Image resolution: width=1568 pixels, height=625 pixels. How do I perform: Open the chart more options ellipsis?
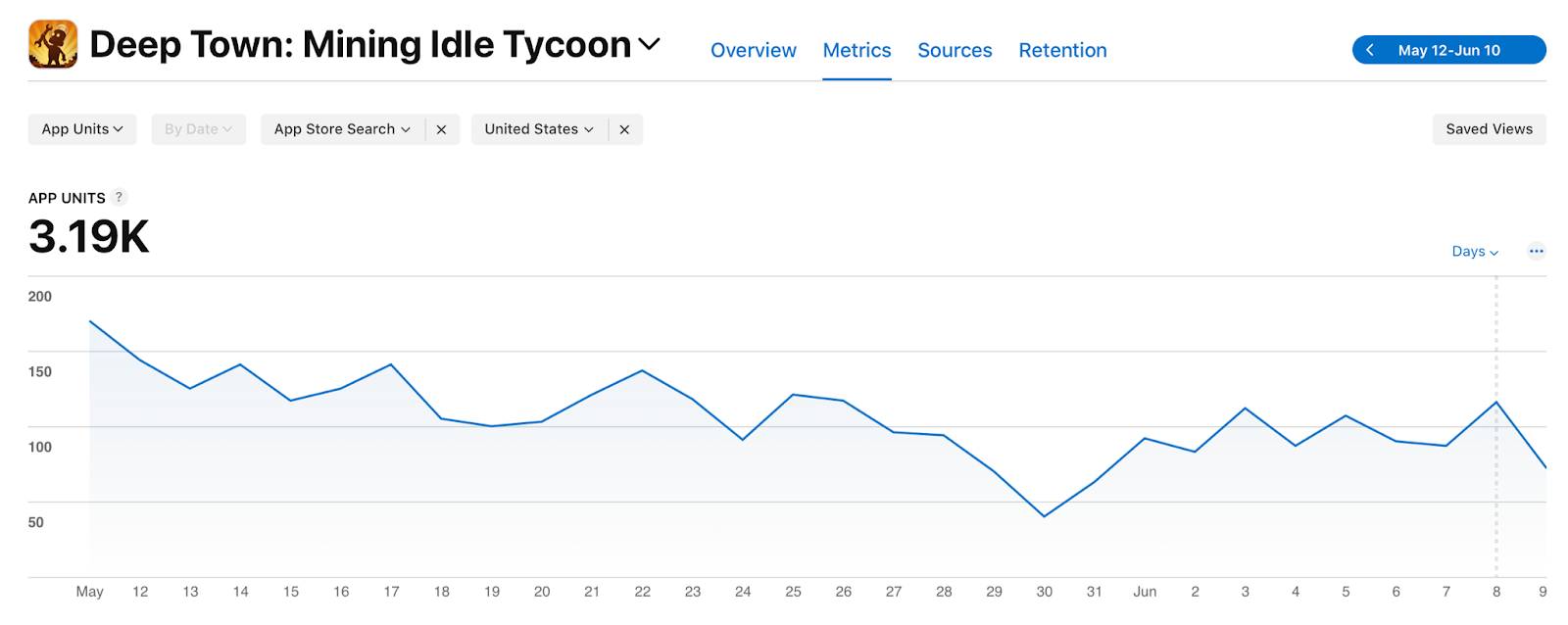pyautogui.click(x=1536, y=252)
